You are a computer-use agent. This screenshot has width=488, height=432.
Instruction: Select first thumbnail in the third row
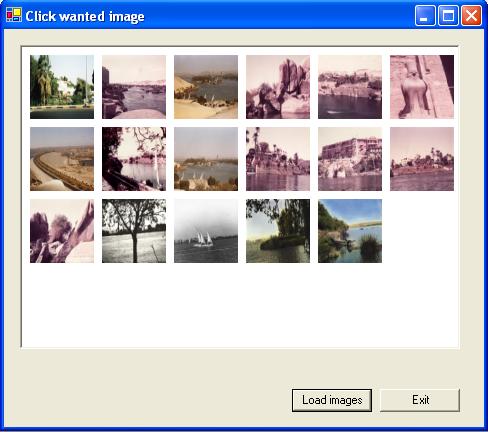click(x=62, y=231)
